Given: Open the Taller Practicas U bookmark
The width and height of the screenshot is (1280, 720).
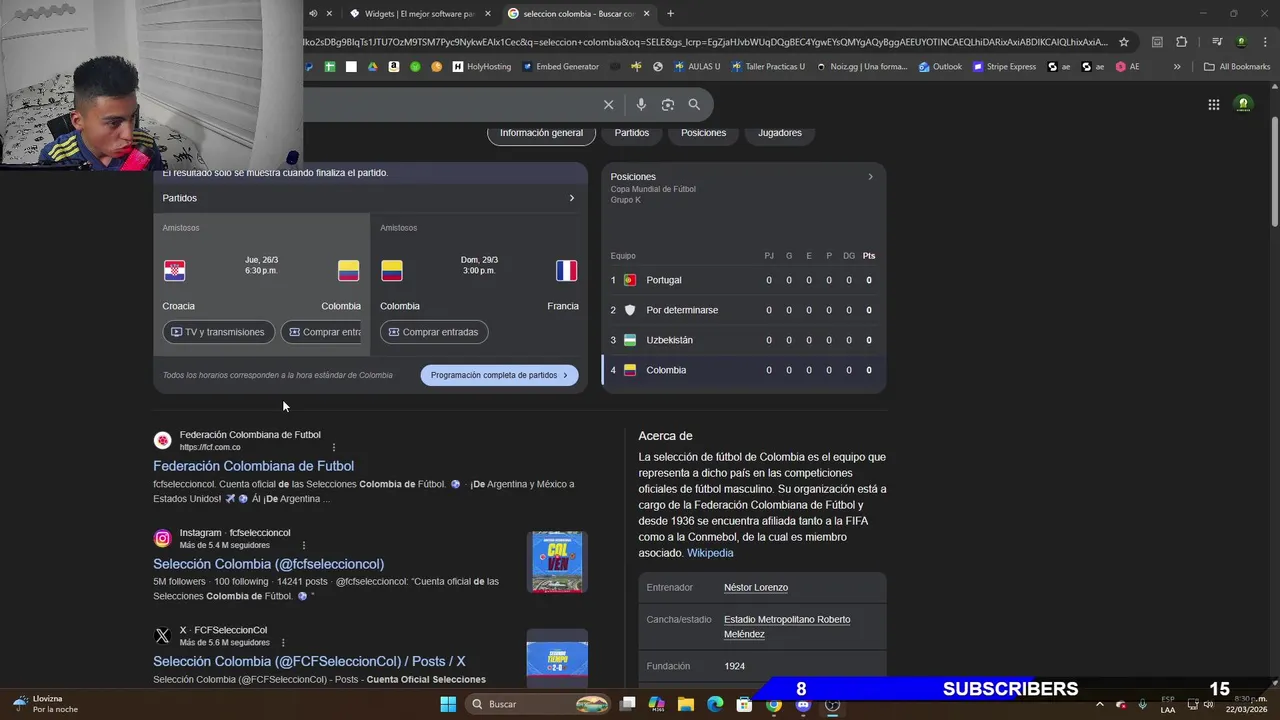Looking at the screenshot, I should (768, 67).
